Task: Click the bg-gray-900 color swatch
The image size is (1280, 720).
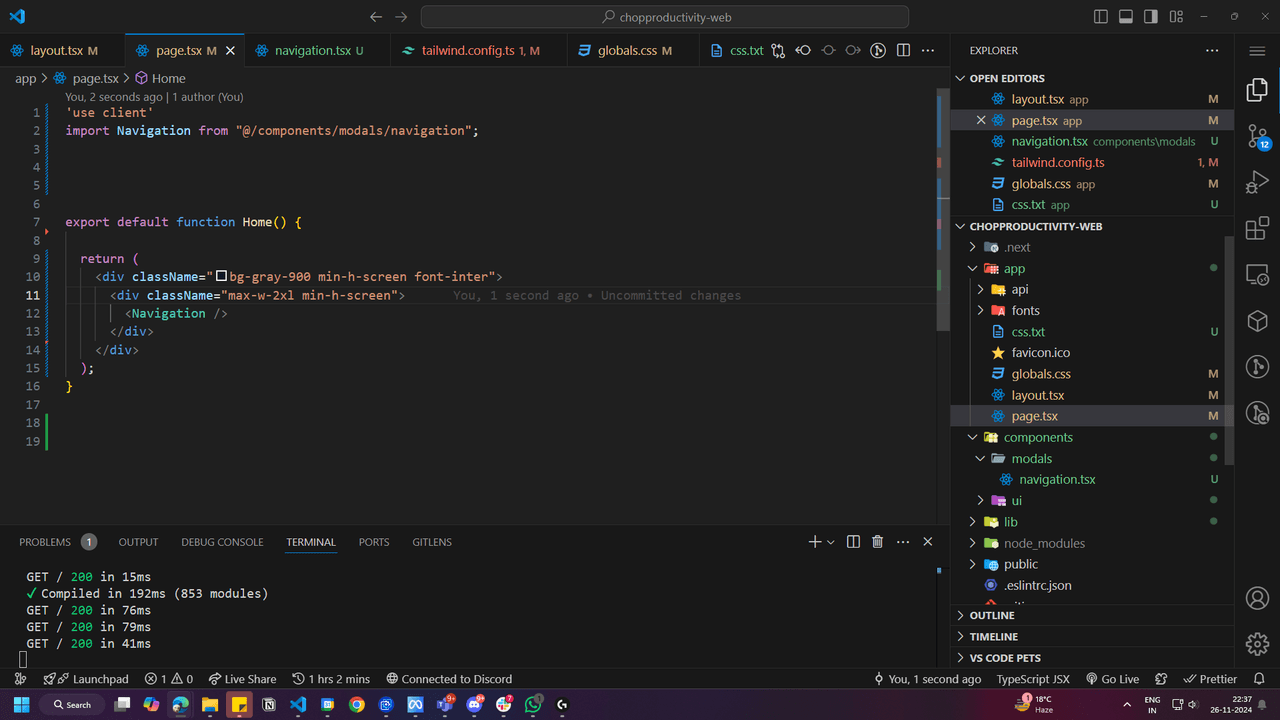Action: click(222, 277)
